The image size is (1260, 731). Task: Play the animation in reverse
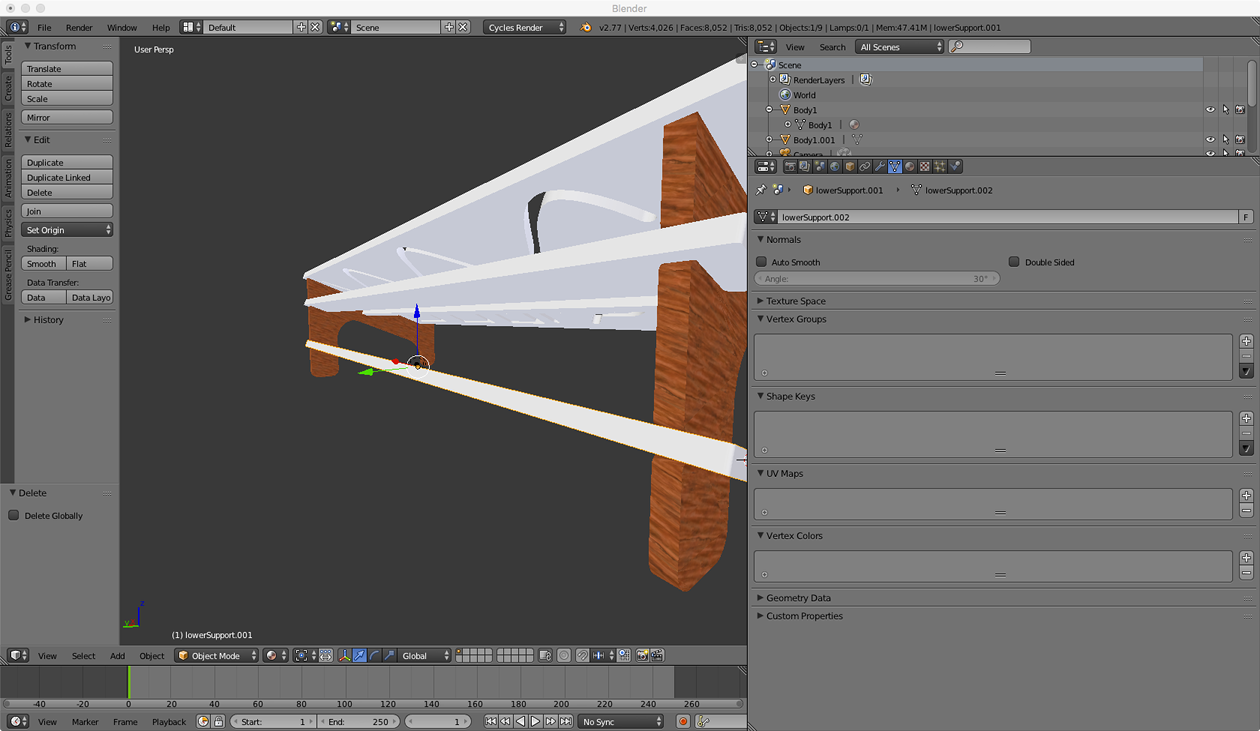(x=521, y=721)
